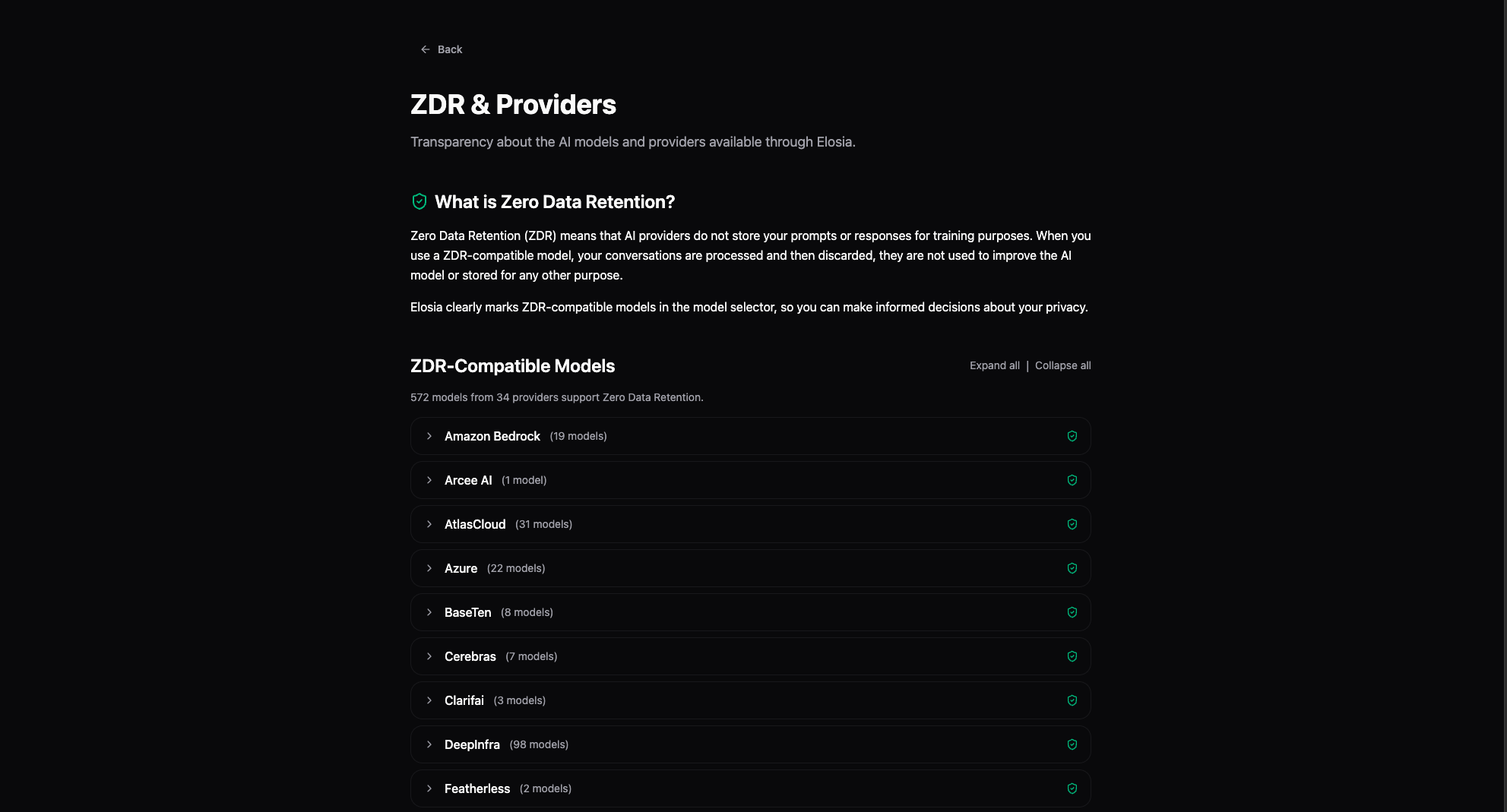
Task: Click the ZDR shield icon for Arcee AI
Action: [x=1072, y=480]
